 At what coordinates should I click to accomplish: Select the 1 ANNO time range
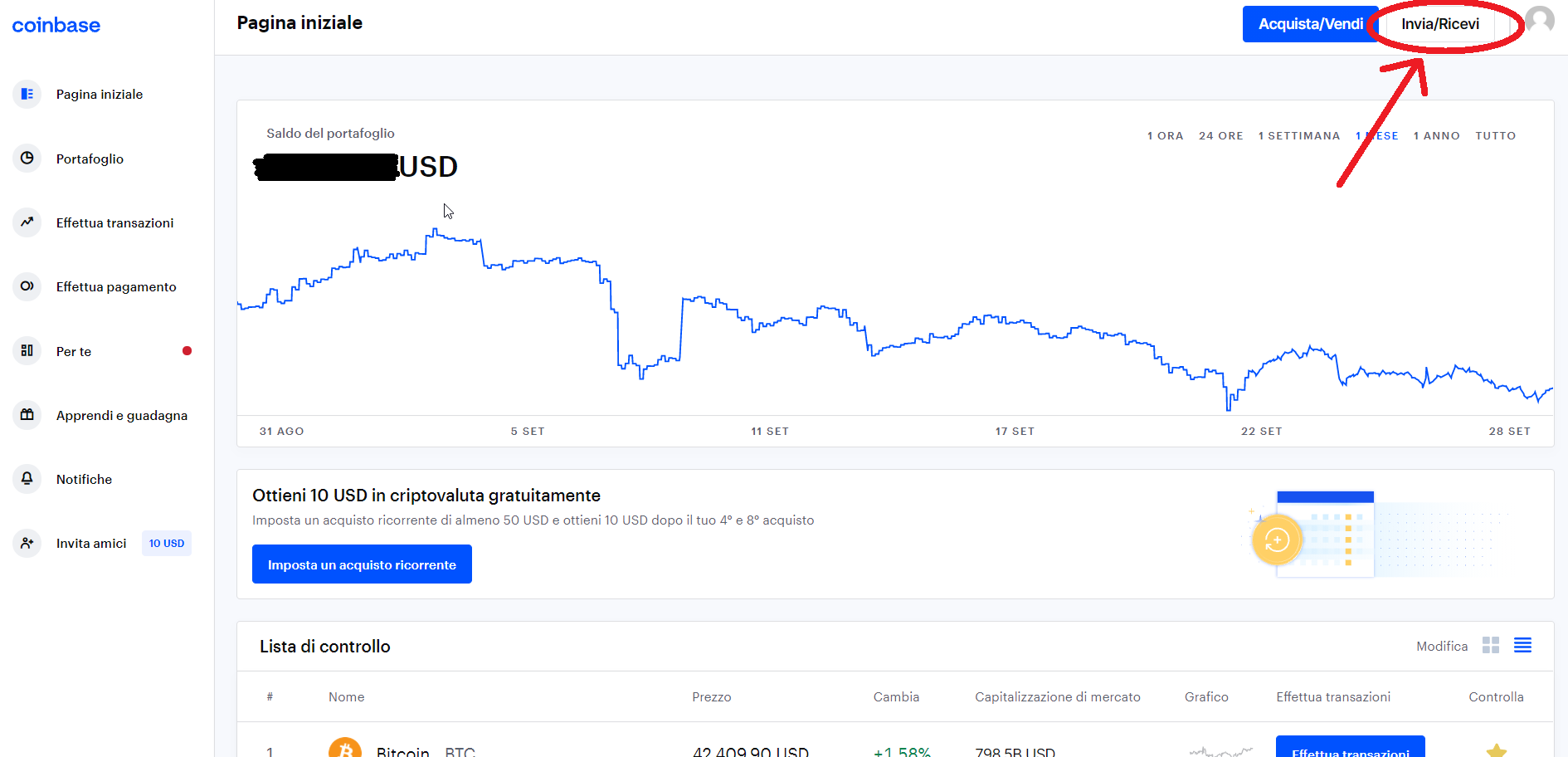(1436, 135)
